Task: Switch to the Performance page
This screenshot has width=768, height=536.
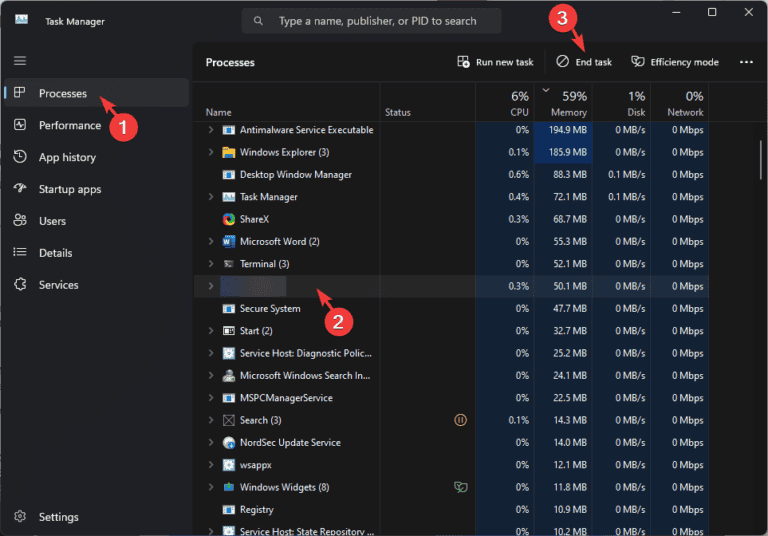Action: pos(69,125)
